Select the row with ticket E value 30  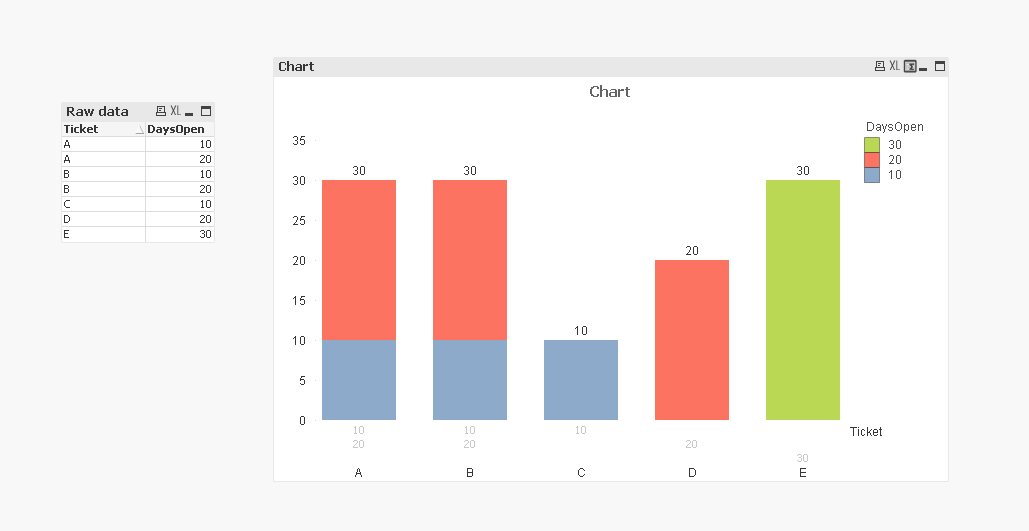[x=138, y=234]
